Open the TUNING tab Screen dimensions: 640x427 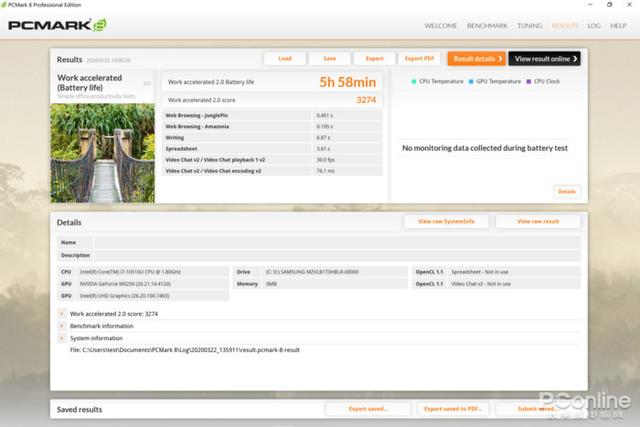[529, 26]
